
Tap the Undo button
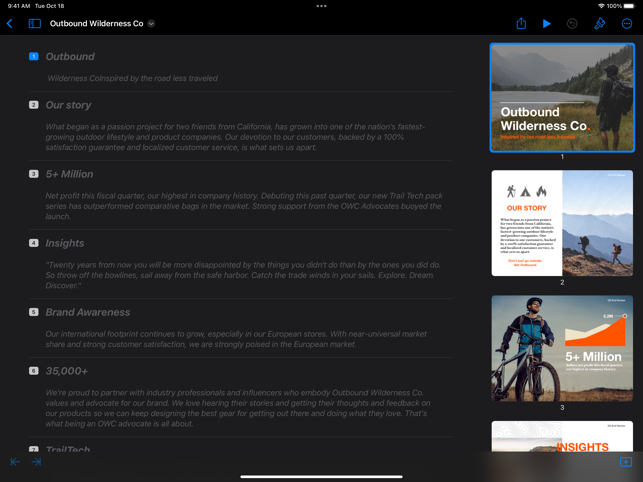[572, 23]
